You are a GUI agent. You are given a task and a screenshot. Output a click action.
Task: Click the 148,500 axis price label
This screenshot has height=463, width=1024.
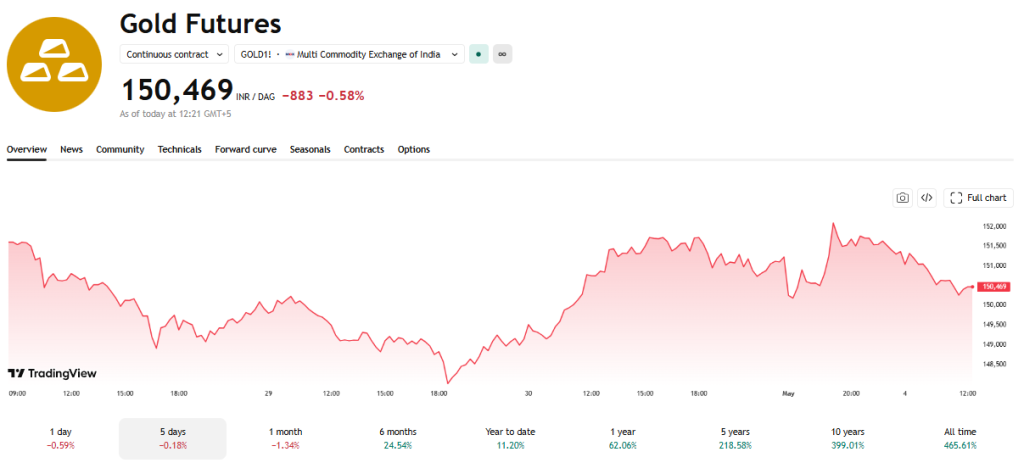pos(994,364)
